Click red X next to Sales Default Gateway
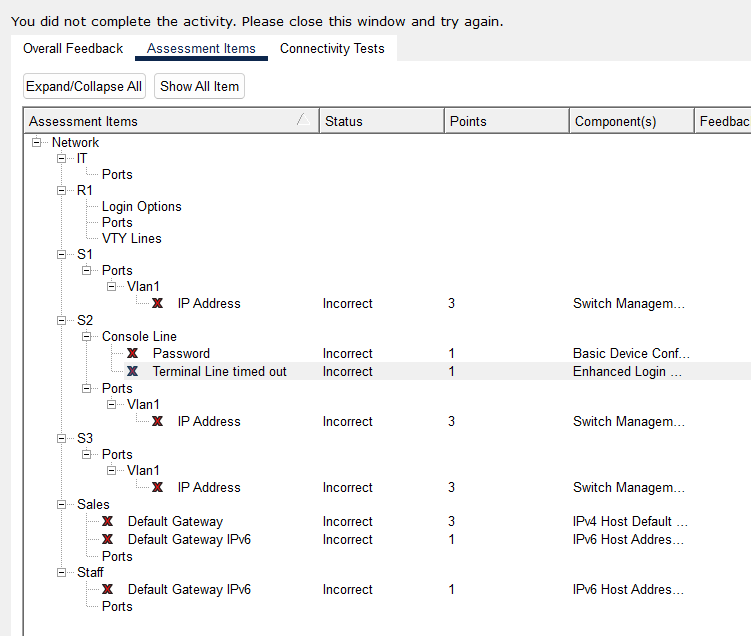751x636 pixels. (x=107, y=522)
